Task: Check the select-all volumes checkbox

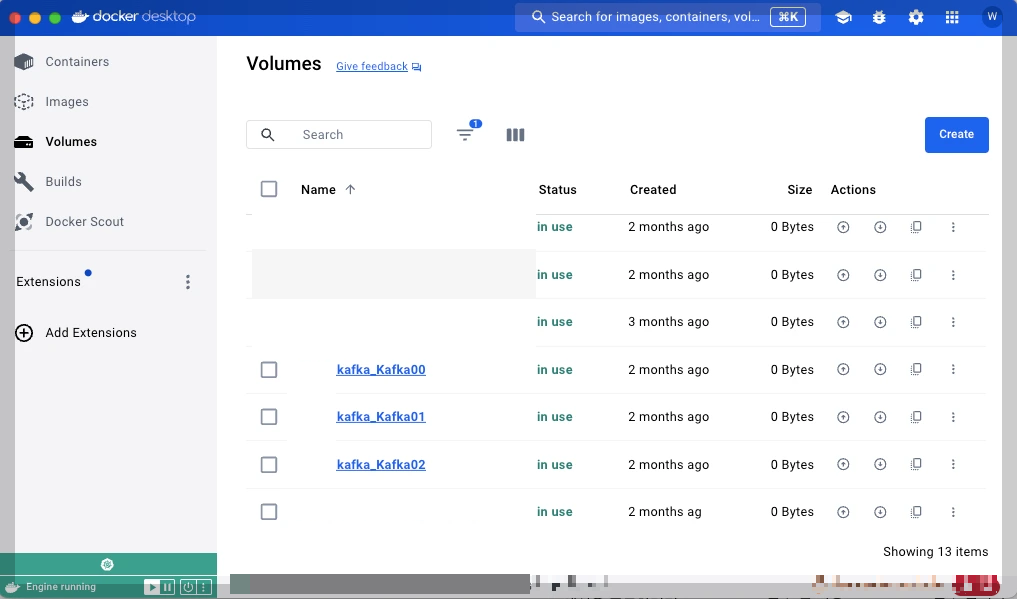Action: click(x=269, y=189)
